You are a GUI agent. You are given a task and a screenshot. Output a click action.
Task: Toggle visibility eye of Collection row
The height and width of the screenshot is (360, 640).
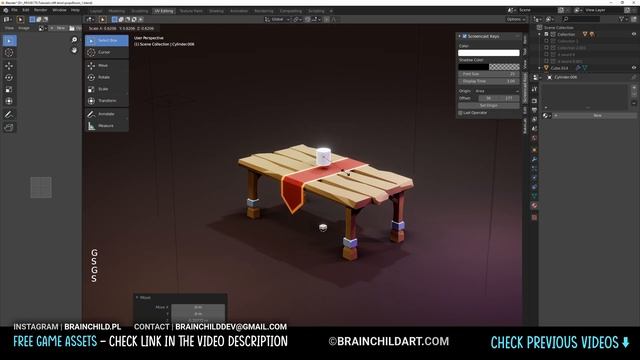(634, 34)
